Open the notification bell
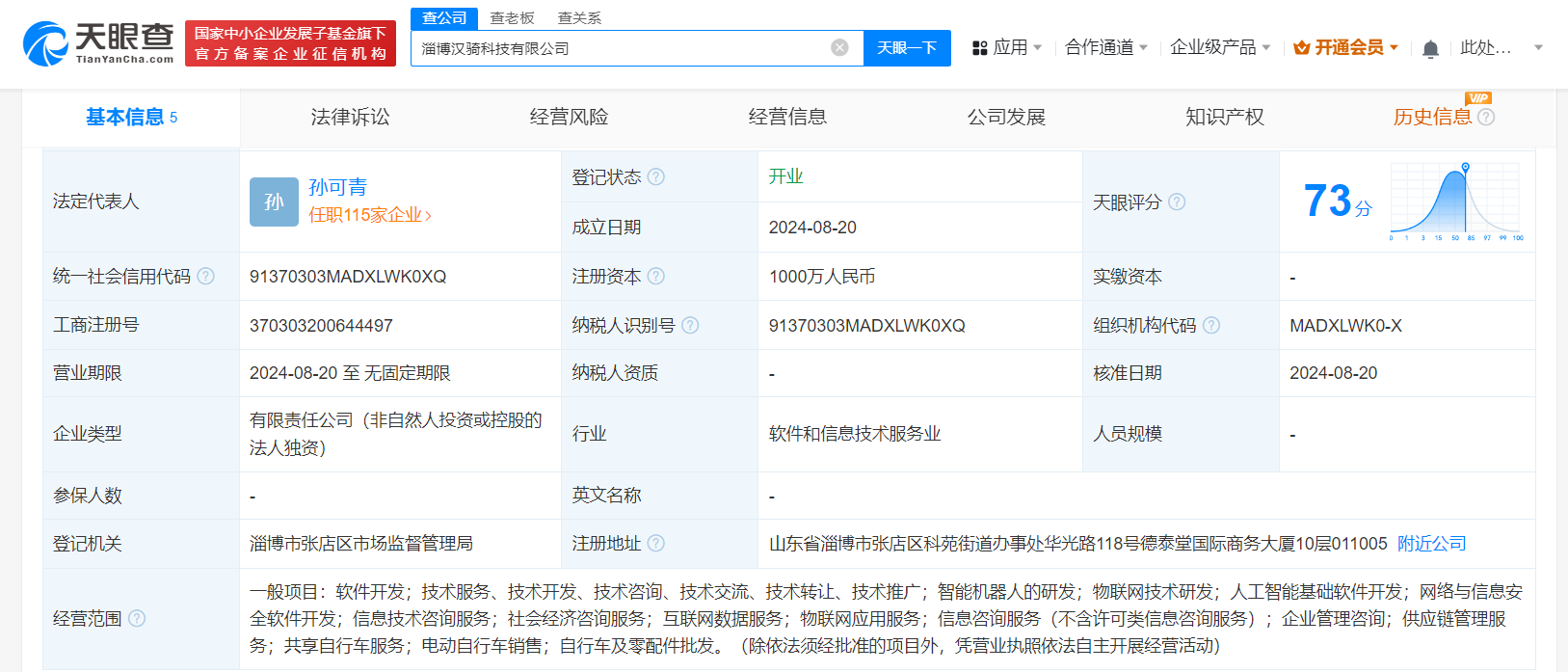 (x=1430, y=48)
